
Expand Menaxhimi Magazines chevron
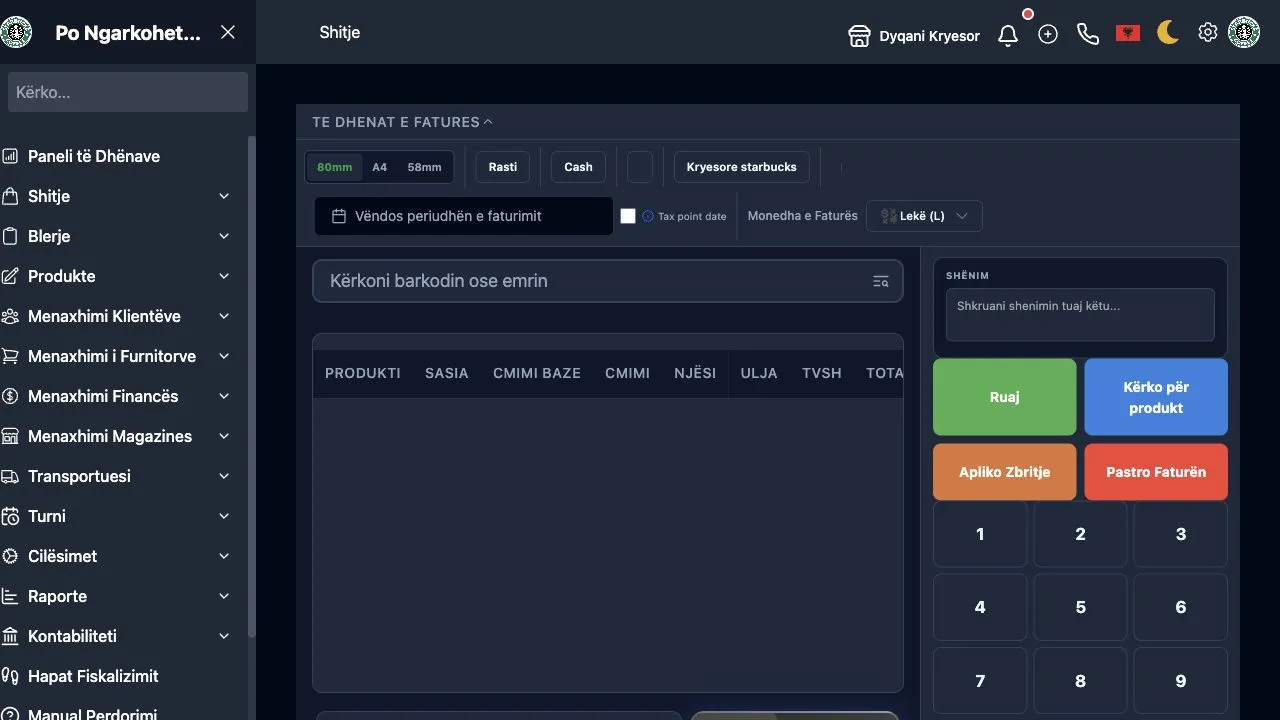[x=224, y=436]
